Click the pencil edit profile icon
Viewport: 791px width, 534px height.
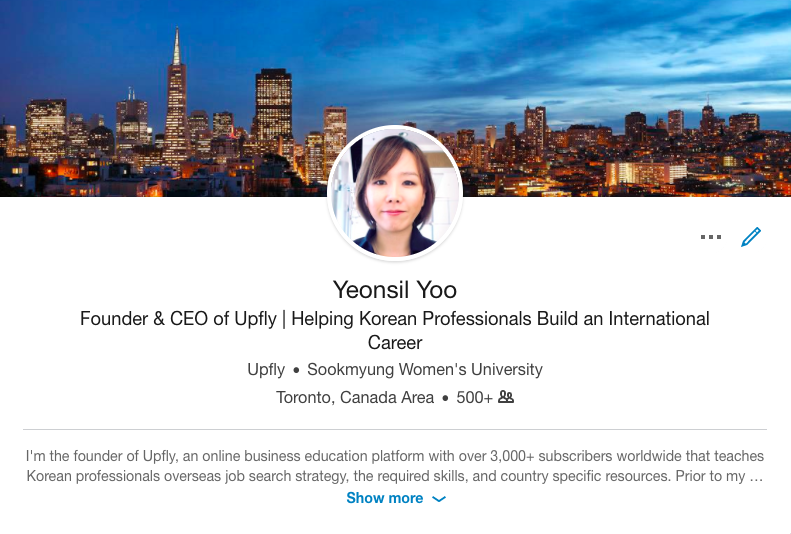coord(751,236)
